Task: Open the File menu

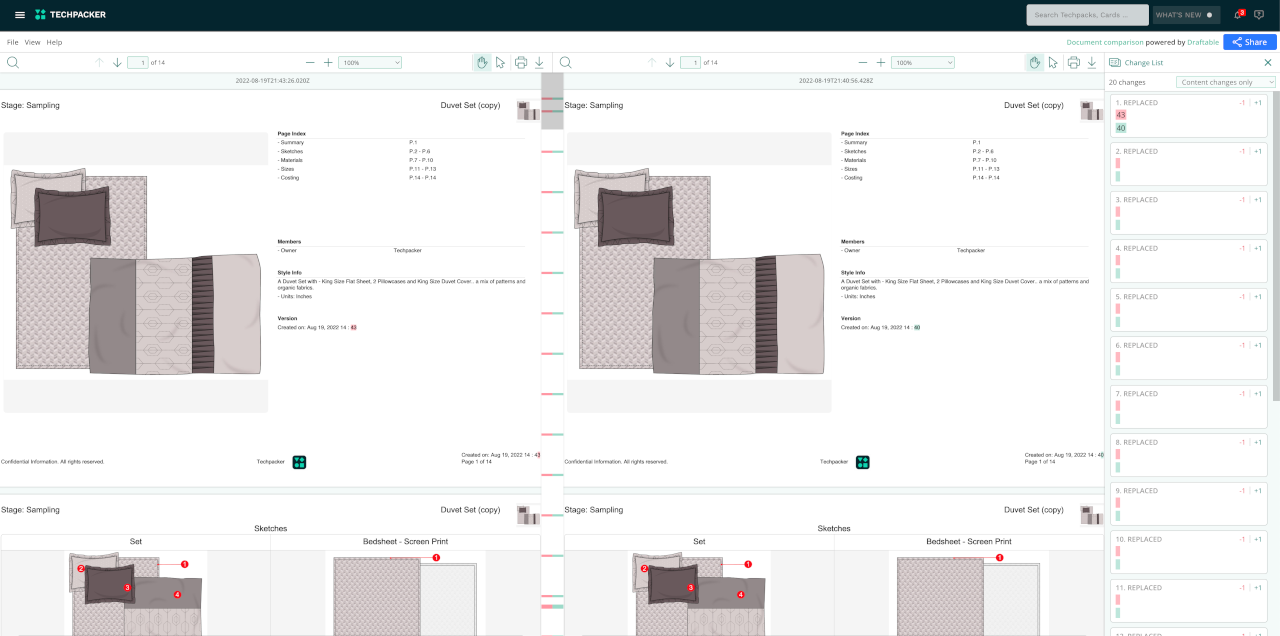Action: tap(12, 42)
